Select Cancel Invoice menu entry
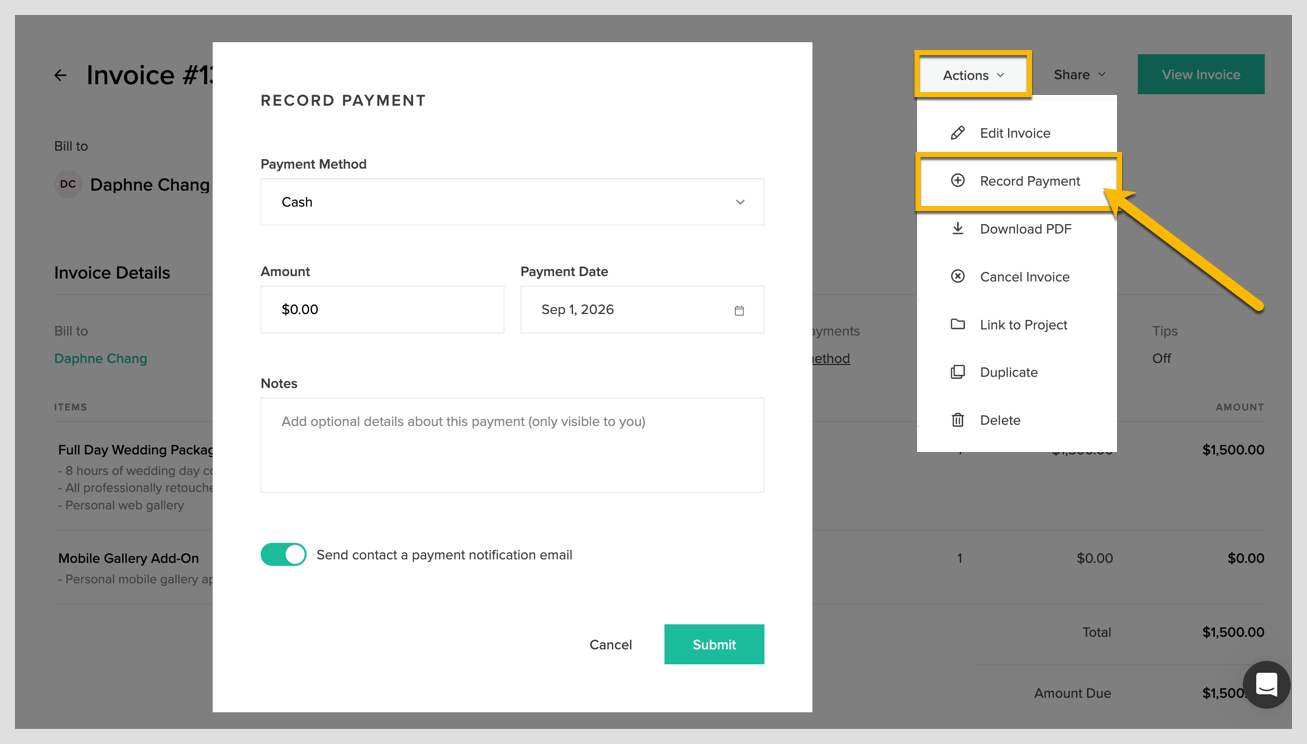This screenshot has width=1307, height=744. coord(1016,277)
